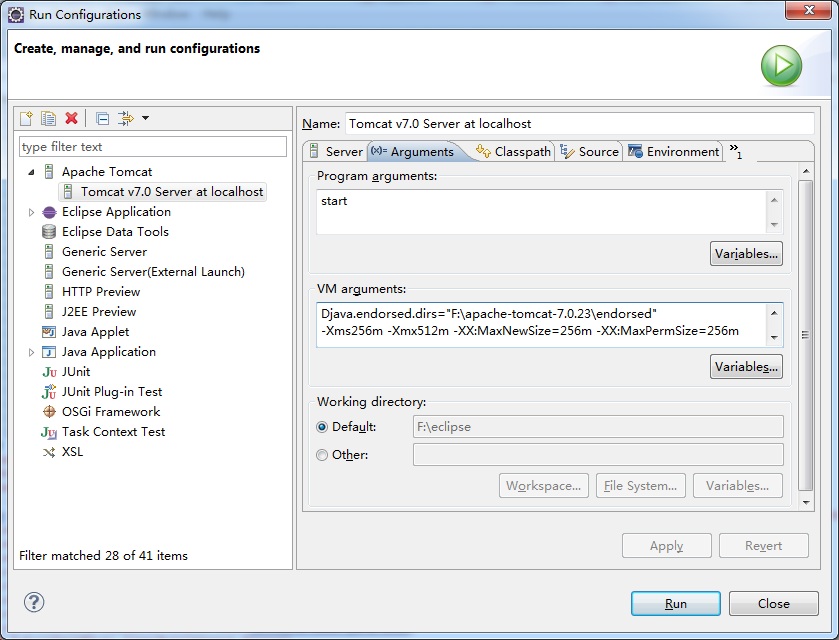Click the help question mark icon

tap(34, 603)
